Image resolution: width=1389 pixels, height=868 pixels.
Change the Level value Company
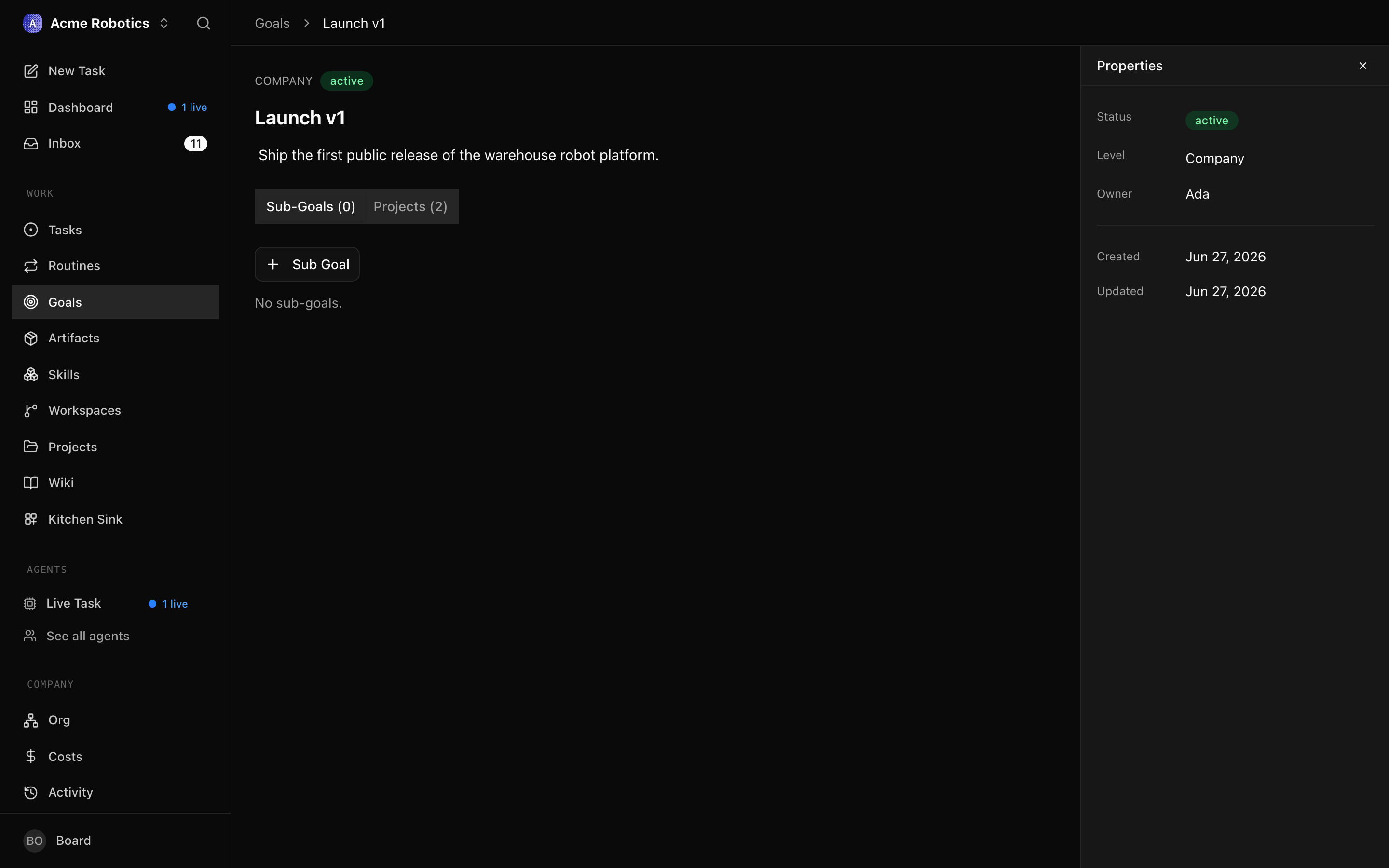(1214, 159)
